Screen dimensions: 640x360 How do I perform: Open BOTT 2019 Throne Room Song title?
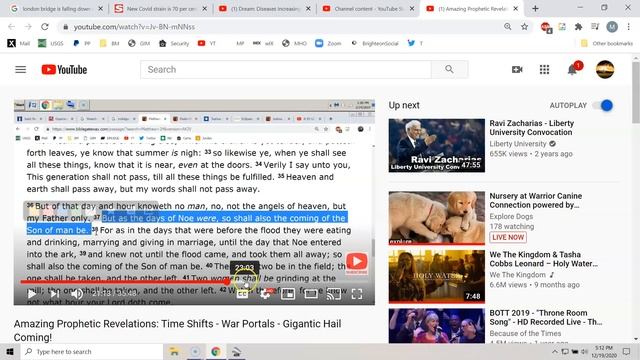tap(546, 317)
